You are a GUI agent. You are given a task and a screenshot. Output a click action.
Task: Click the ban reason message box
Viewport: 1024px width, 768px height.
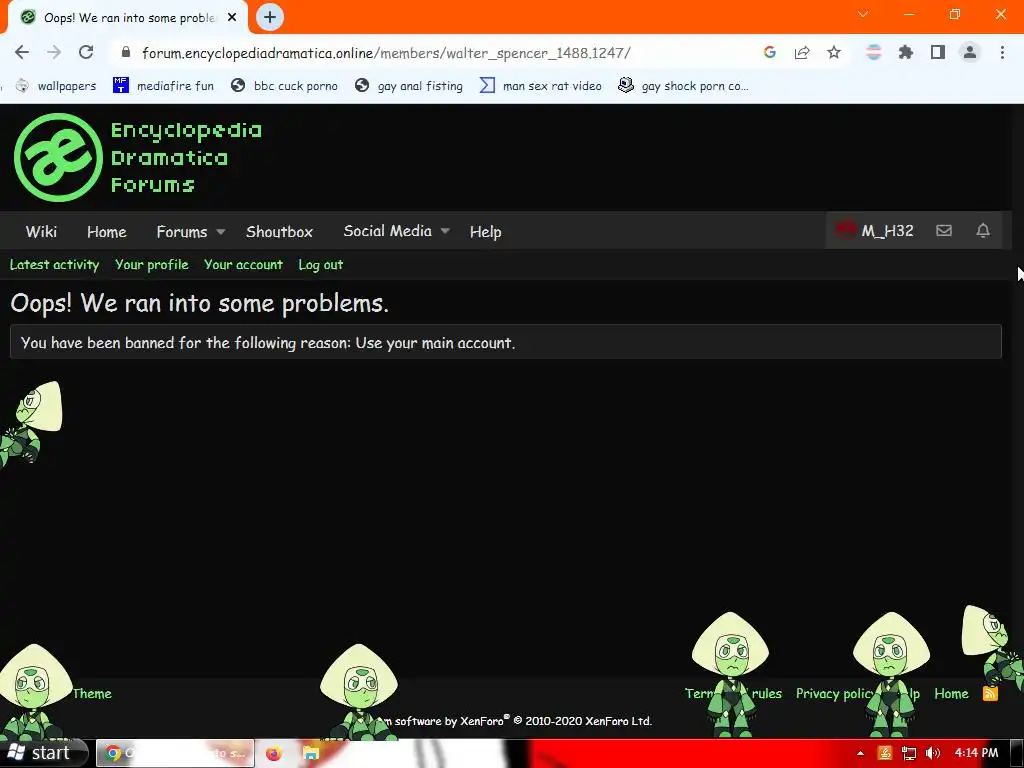[505, 342]
